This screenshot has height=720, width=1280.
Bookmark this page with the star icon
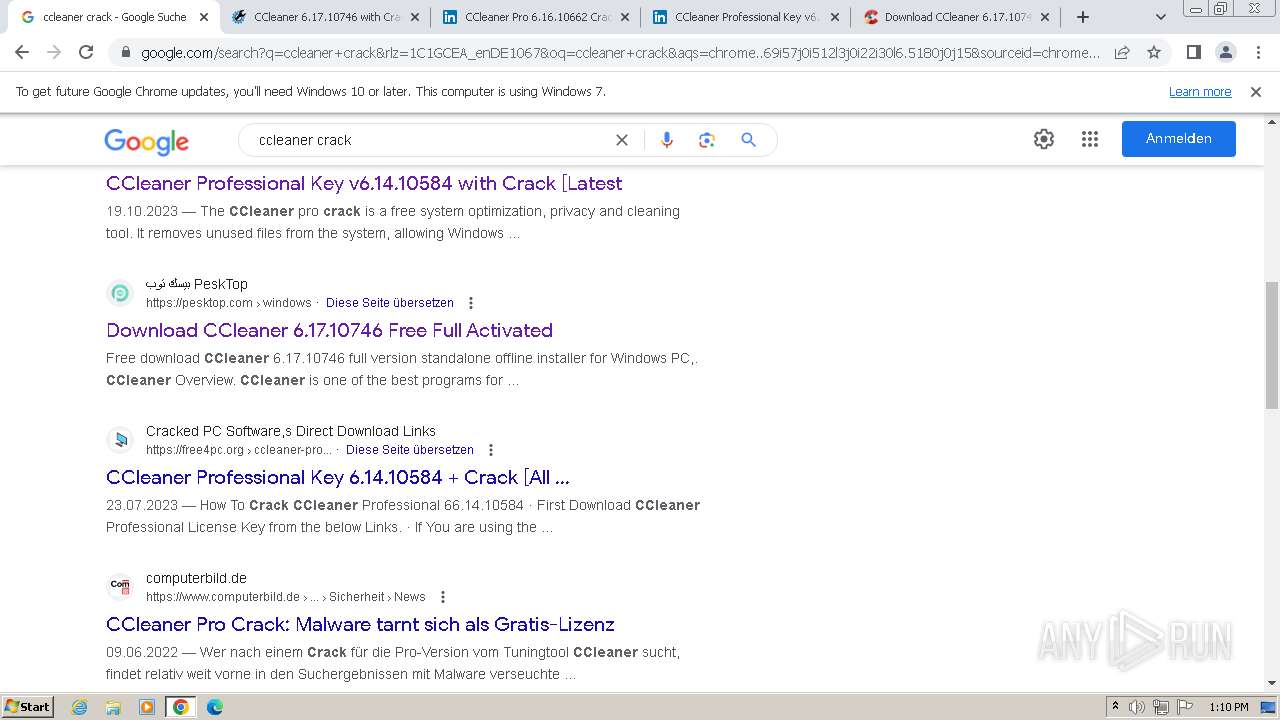pyautogui.click(x=1154, y=52)
